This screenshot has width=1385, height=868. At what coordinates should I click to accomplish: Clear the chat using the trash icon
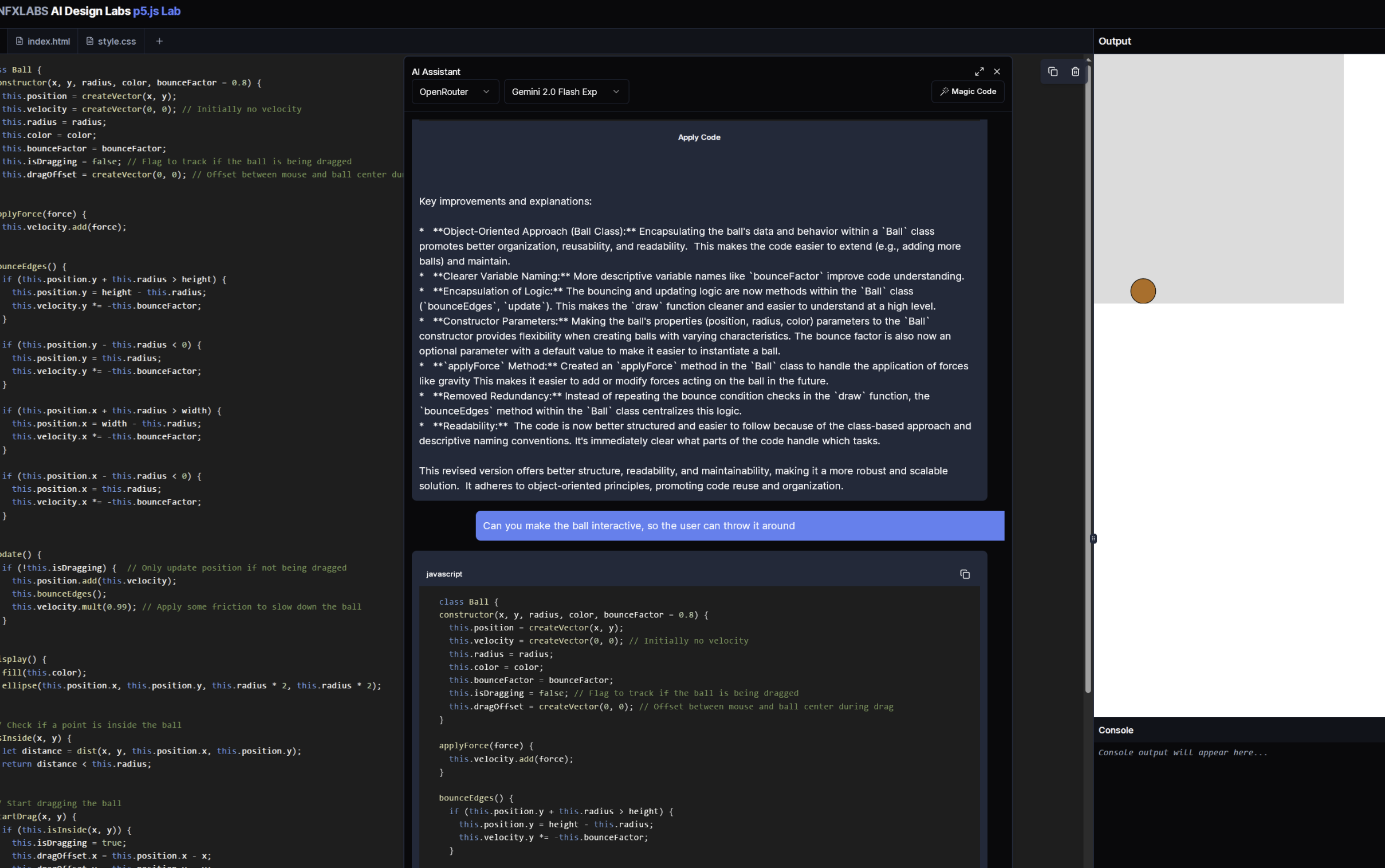(x=1075, y=71)
